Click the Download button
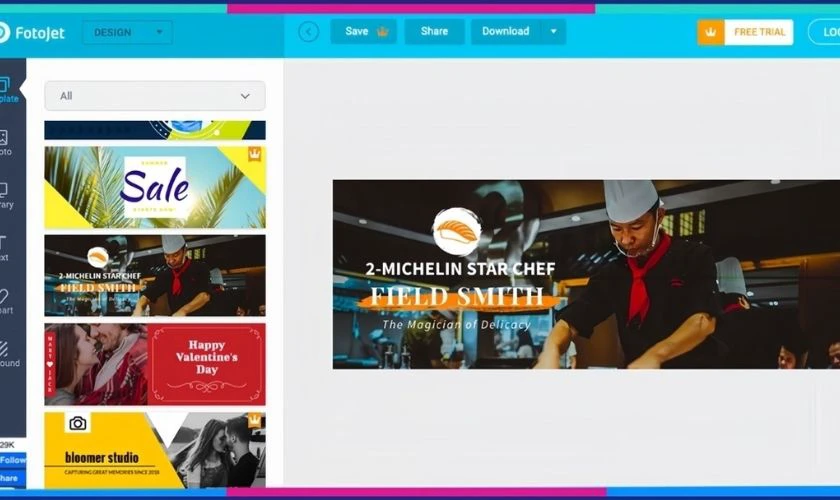The width and height of the screenshot is (840, 500). click(x=506, y=32)
